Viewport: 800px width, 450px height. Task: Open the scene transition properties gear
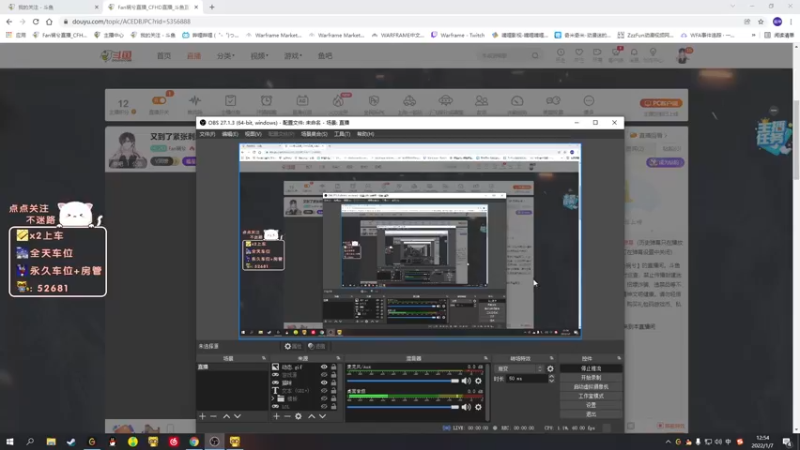point(550,368)
